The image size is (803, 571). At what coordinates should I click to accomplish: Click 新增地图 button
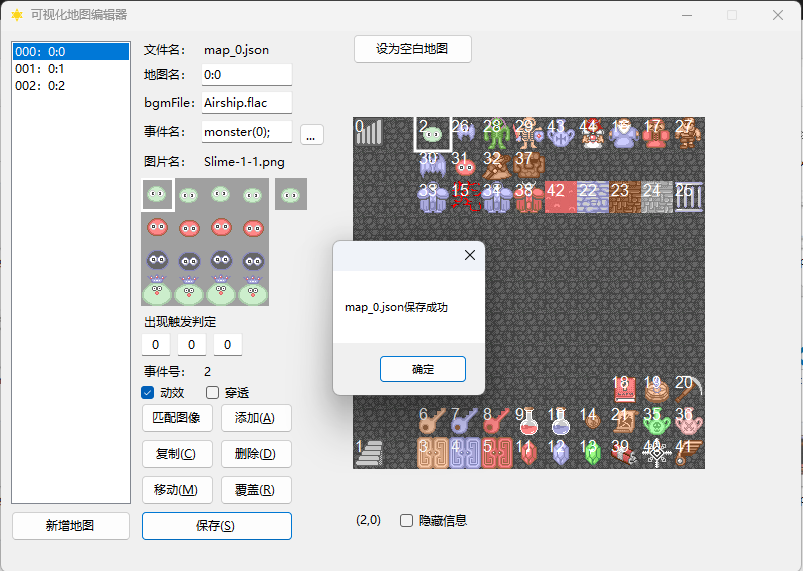coord(71,526)
